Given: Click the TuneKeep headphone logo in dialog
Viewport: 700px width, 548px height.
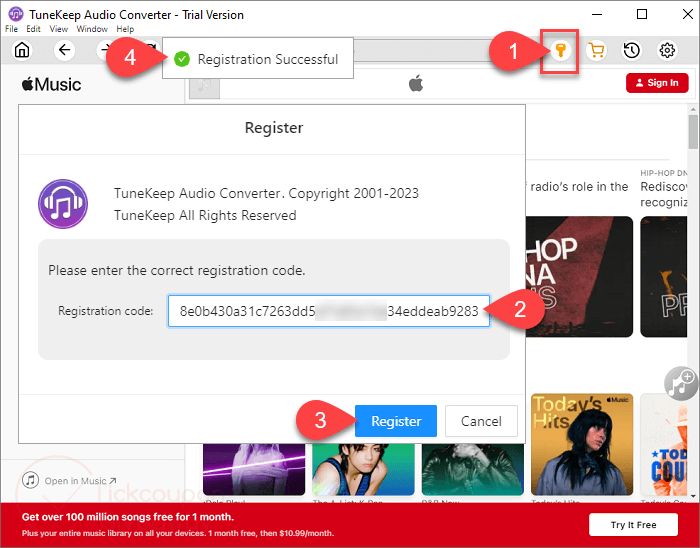Looking at the screenshot, I should (x=63, y=203).
